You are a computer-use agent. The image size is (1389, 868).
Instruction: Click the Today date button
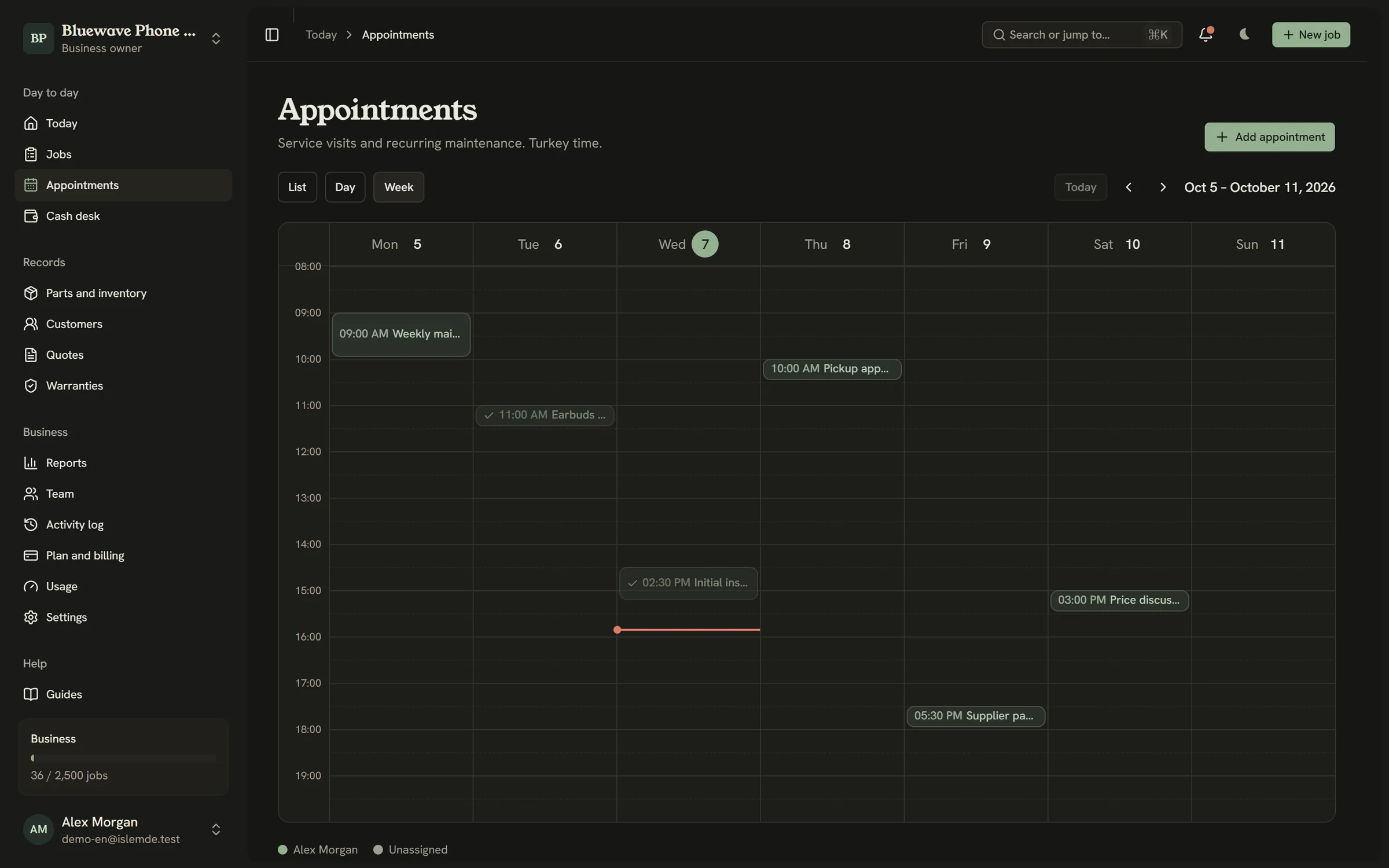point(1081,187)
